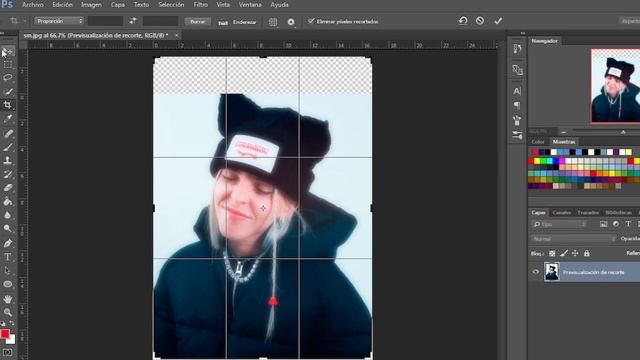
Task: Click the red foreground color swatch
Action: 5,334
